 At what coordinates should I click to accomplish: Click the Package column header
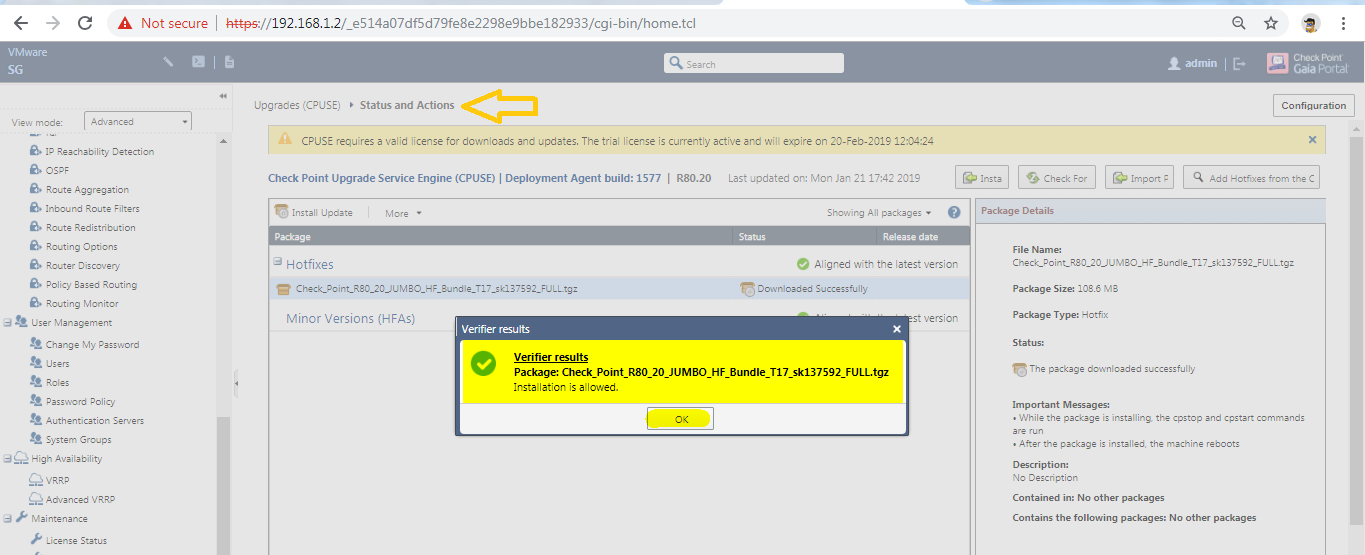502,237
